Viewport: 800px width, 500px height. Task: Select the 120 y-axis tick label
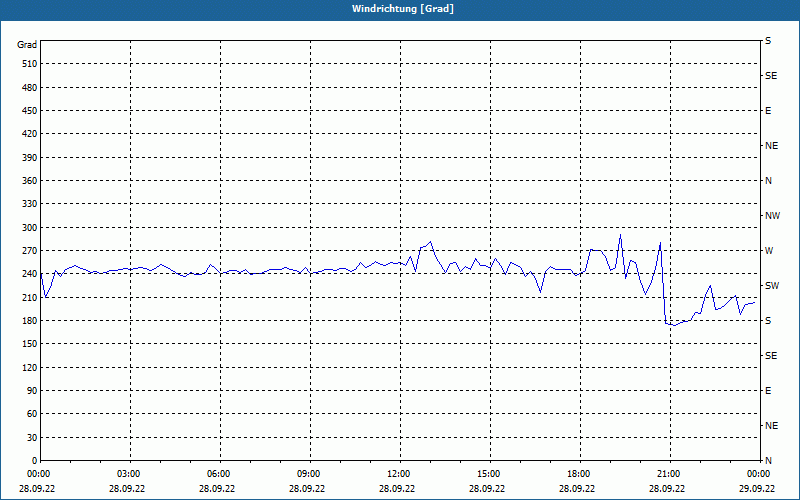click(x=29, y=367)
